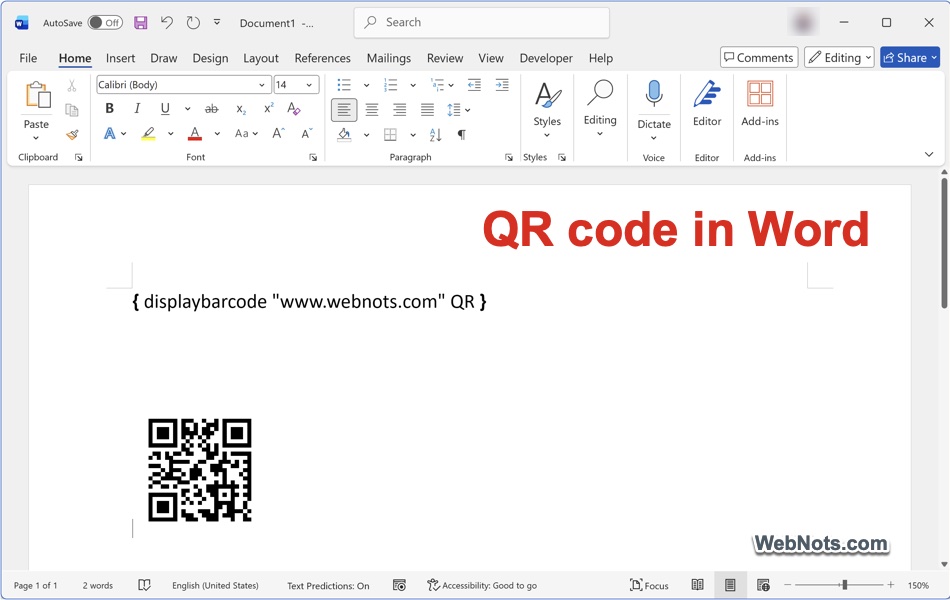Click Decrease Font Size icon
Screen dimensions: 950x600
click(307, 133)
